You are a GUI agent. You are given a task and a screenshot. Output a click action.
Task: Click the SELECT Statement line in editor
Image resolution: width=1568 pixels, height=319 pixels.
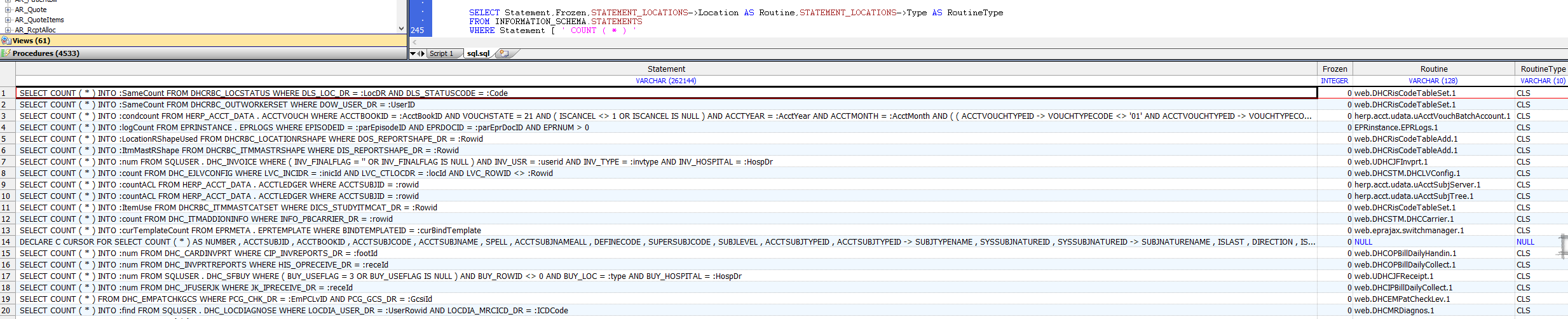pyautogui.click(x=736, y=13)
